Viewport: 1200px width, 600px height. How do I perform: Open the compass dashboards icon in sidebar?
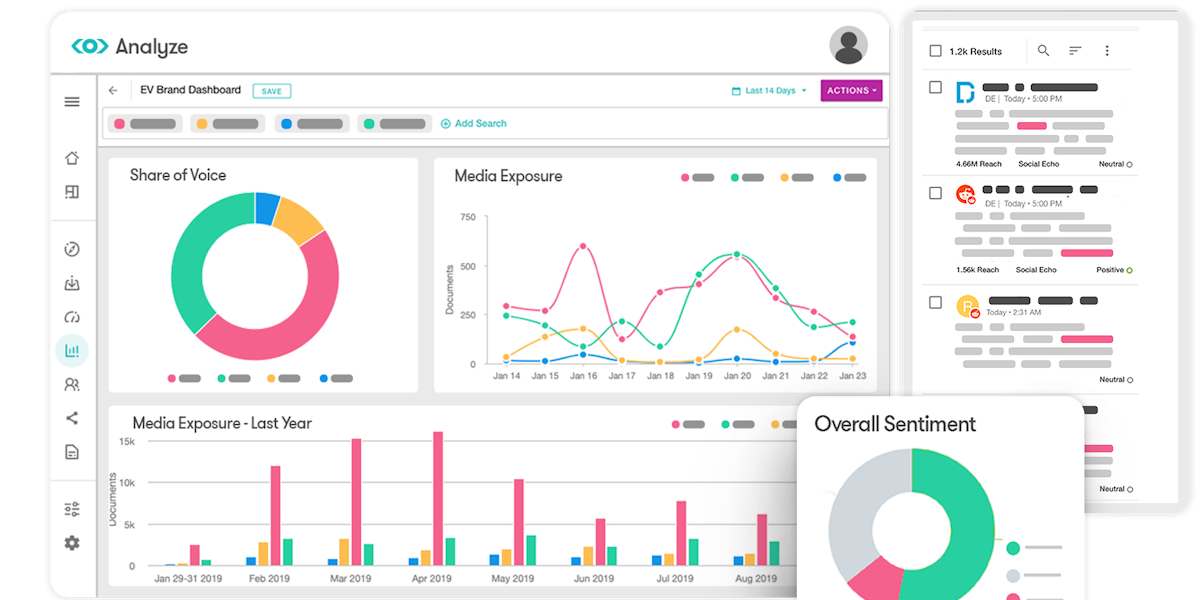71,249
